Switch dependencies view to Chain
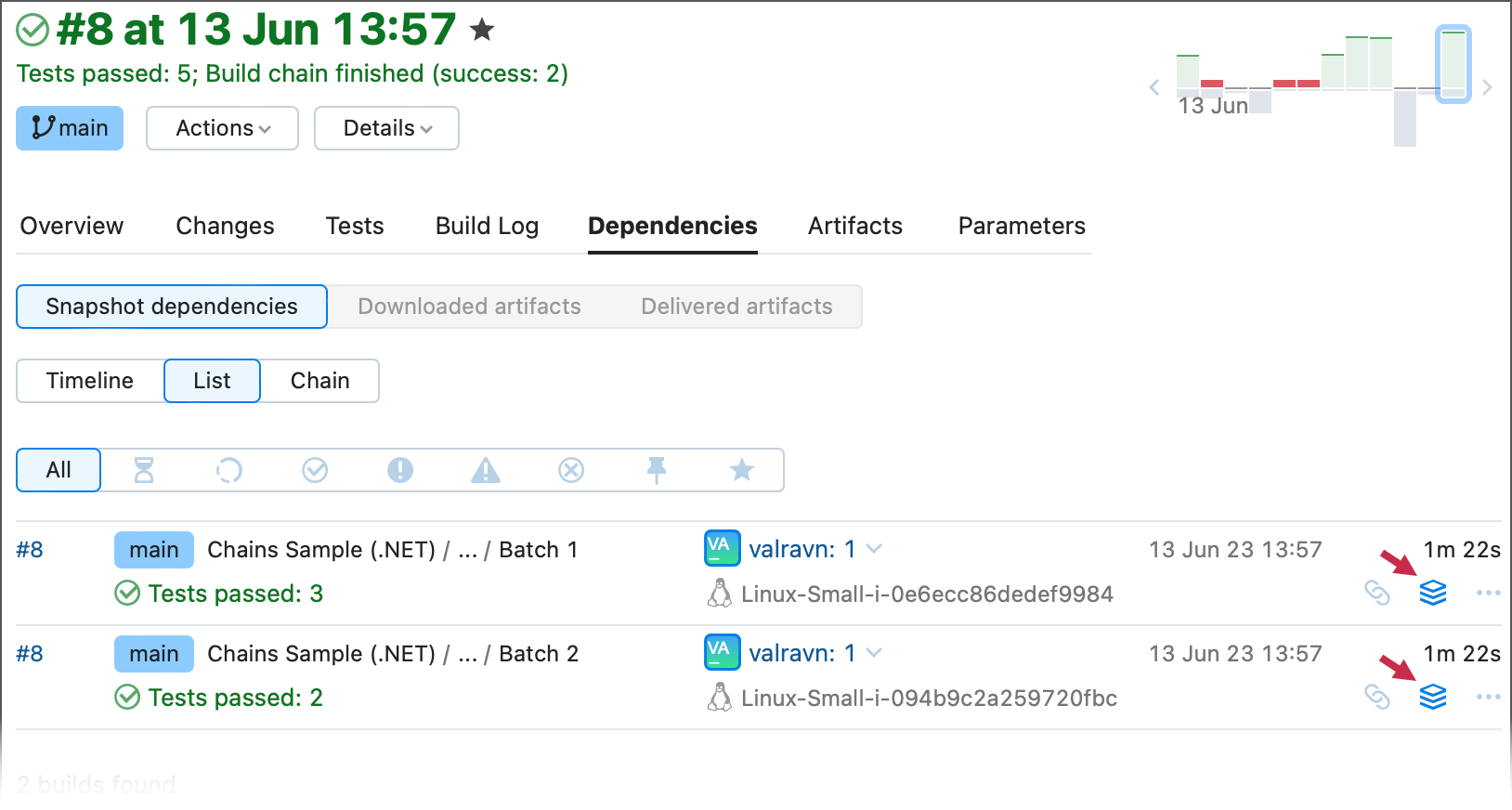This screenshot has height=810, width=1512. point(319,381)
